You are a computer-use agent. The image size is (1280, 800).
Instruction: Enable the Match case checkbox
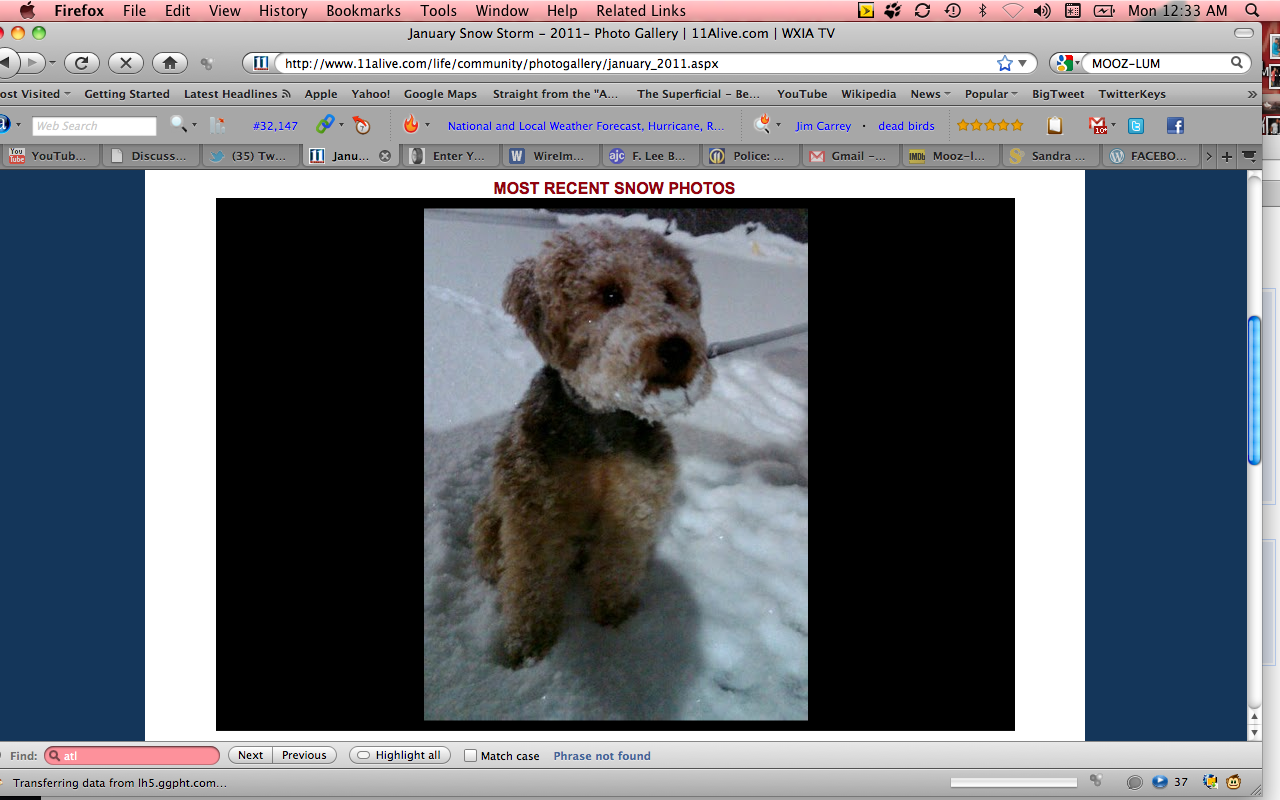pos(470,756)
